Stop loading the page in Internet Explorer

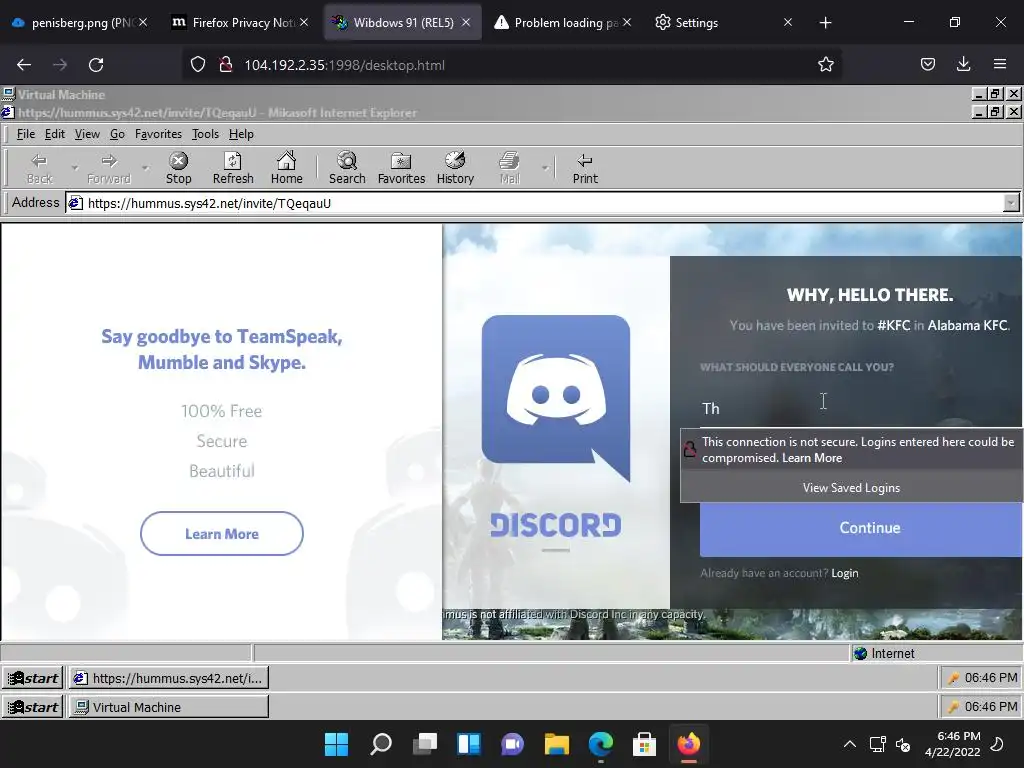click(178, 168)
